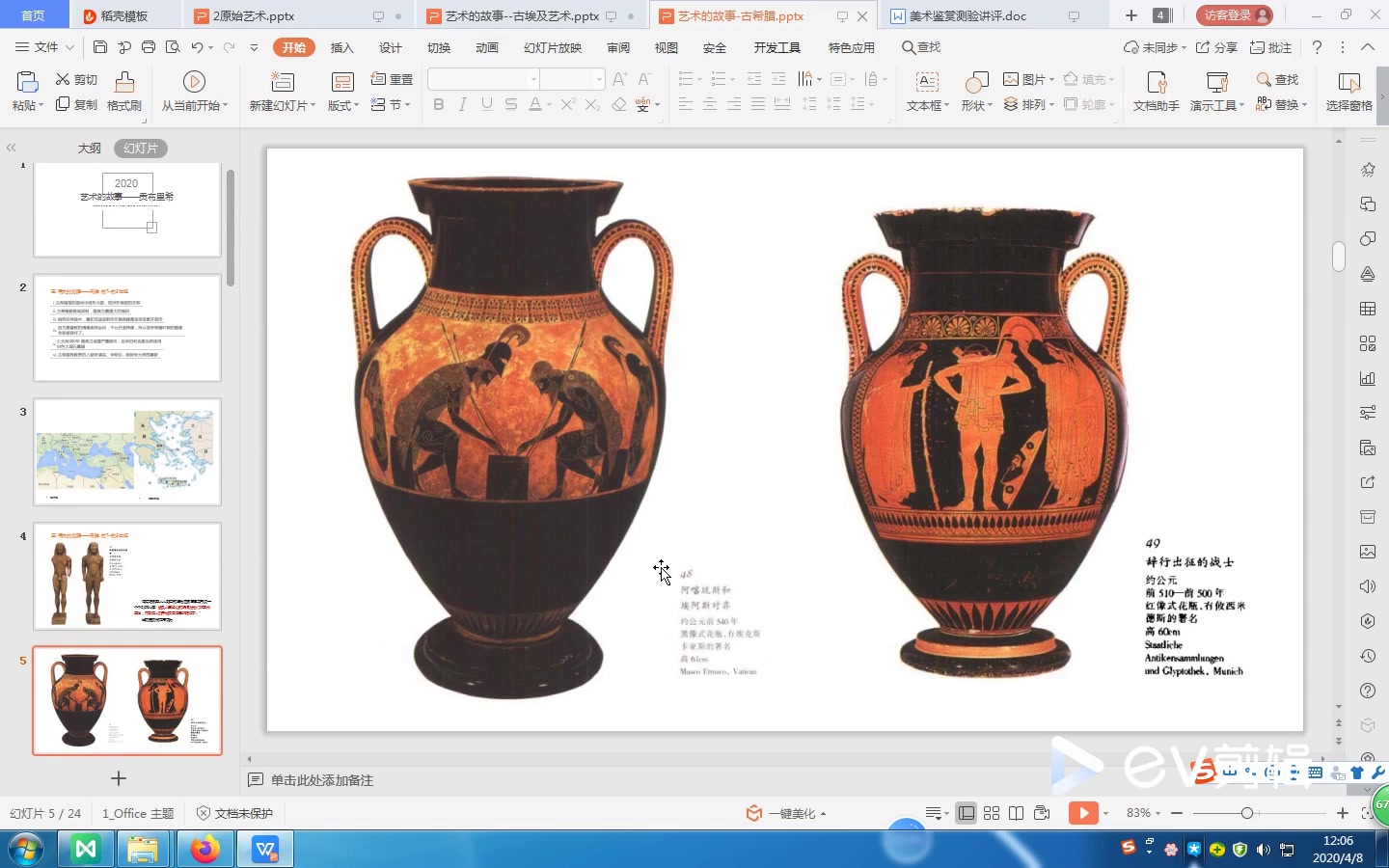Click the save icon in quick toolbar
Image resolution: width=1389 pixels, height=868 pixels.
tap(100, 47)
